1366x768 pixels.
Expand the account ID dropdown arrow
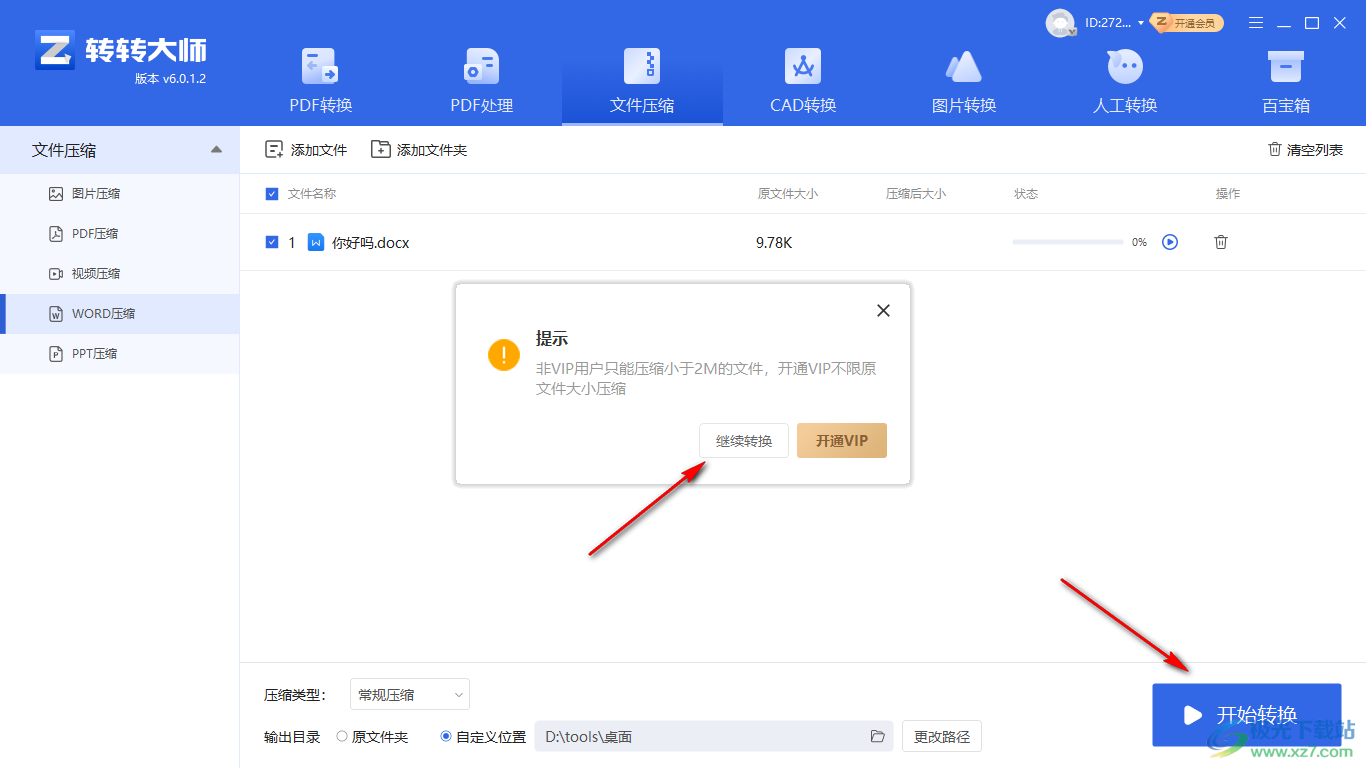pos(1141,23)
